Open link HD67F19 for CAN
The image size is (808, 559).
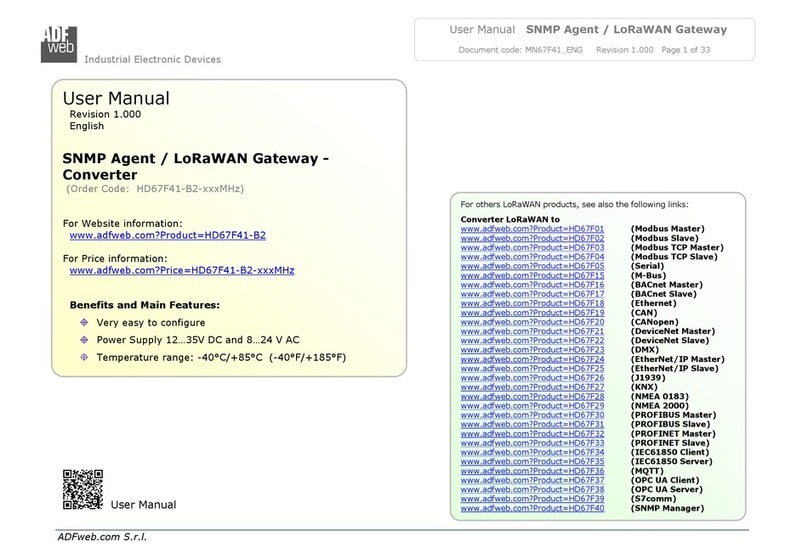532,312
